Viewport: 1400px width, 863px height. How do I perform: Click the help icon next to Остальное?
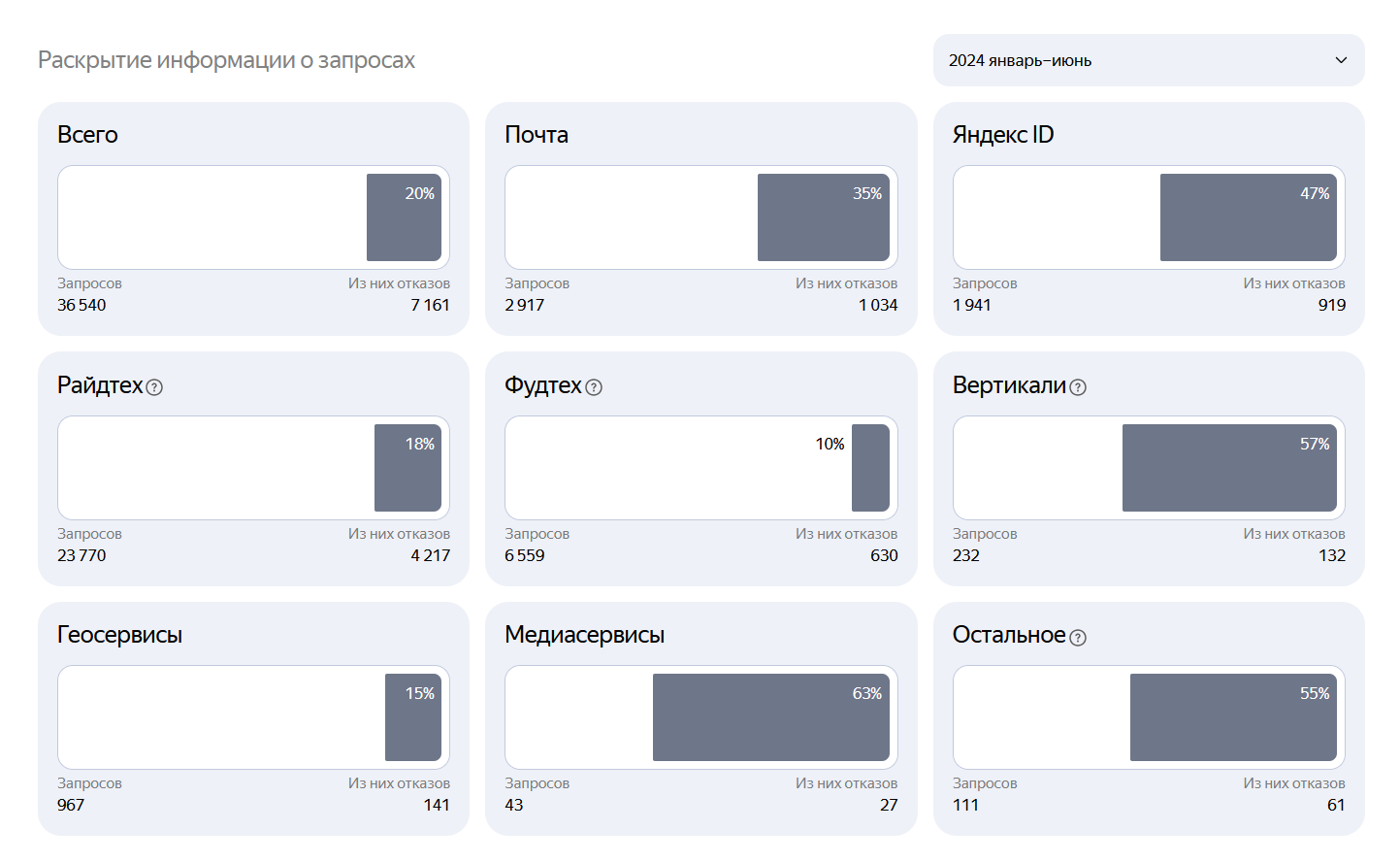pos(1078,638)
